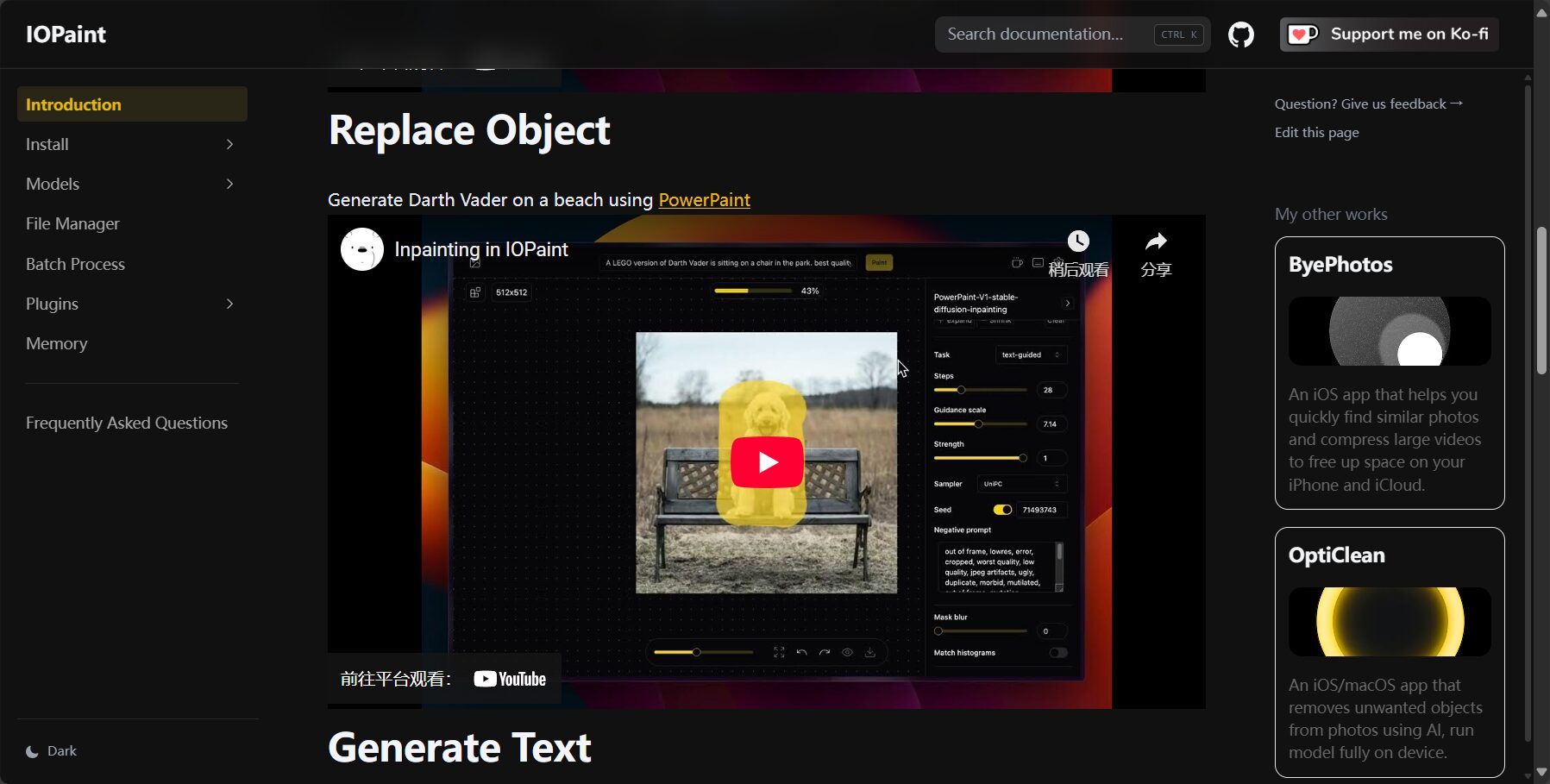Image resolution: width=1550 pixels, height=784 pixels.
Task: Select Introduction in sidebar
Action: pyautogui.click(x=132, y=104)
